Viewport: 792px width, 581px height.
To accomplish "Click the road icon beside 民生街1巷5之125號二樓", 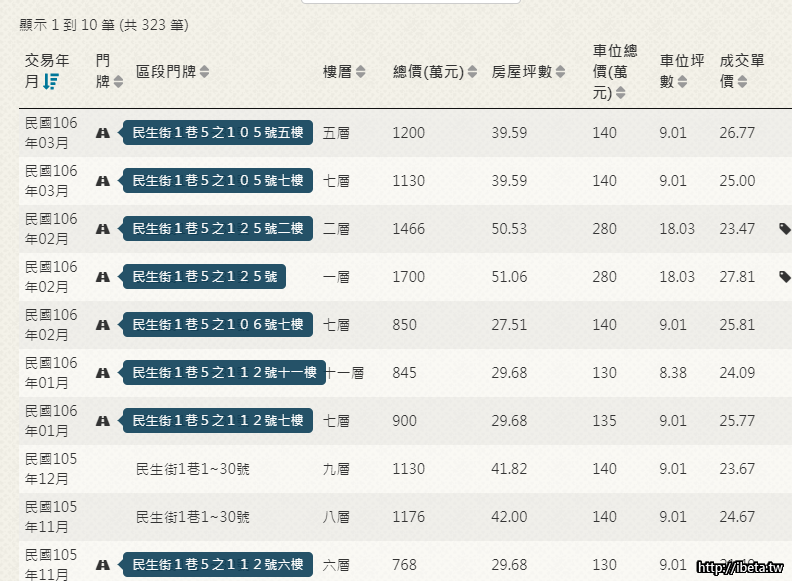I will point(102,229).
